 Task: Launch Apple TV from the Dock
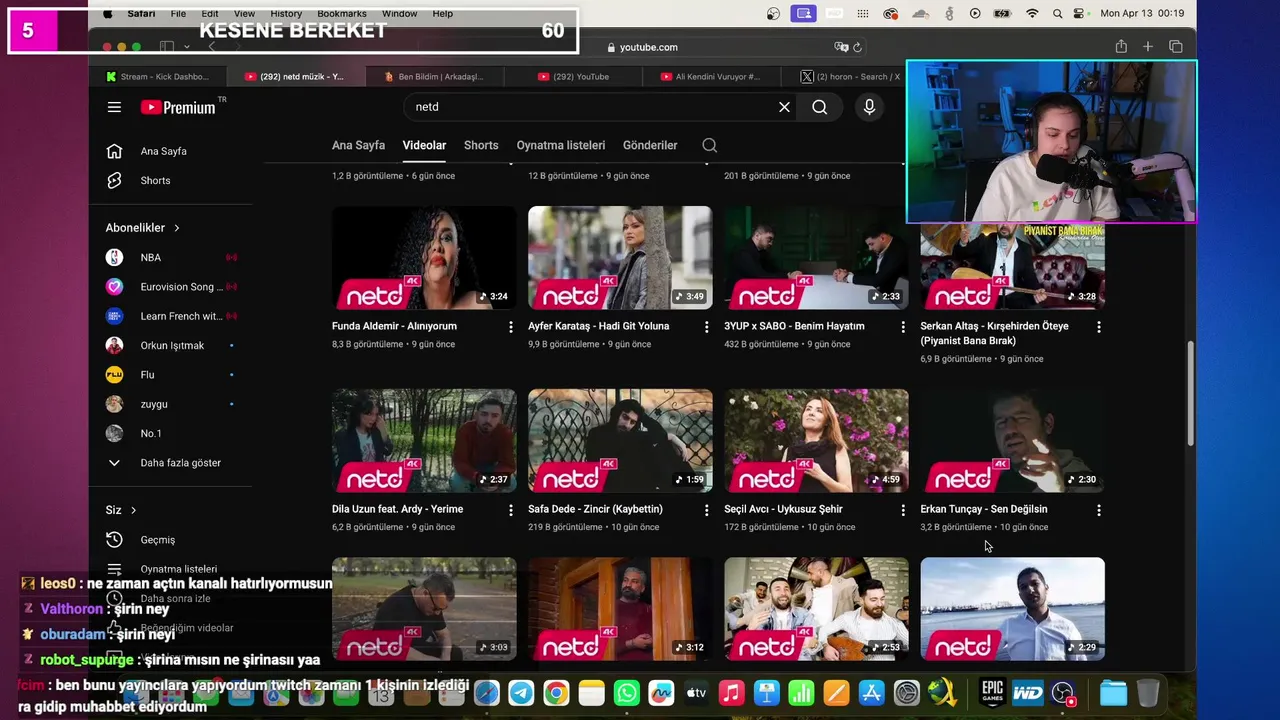(696, 693)
